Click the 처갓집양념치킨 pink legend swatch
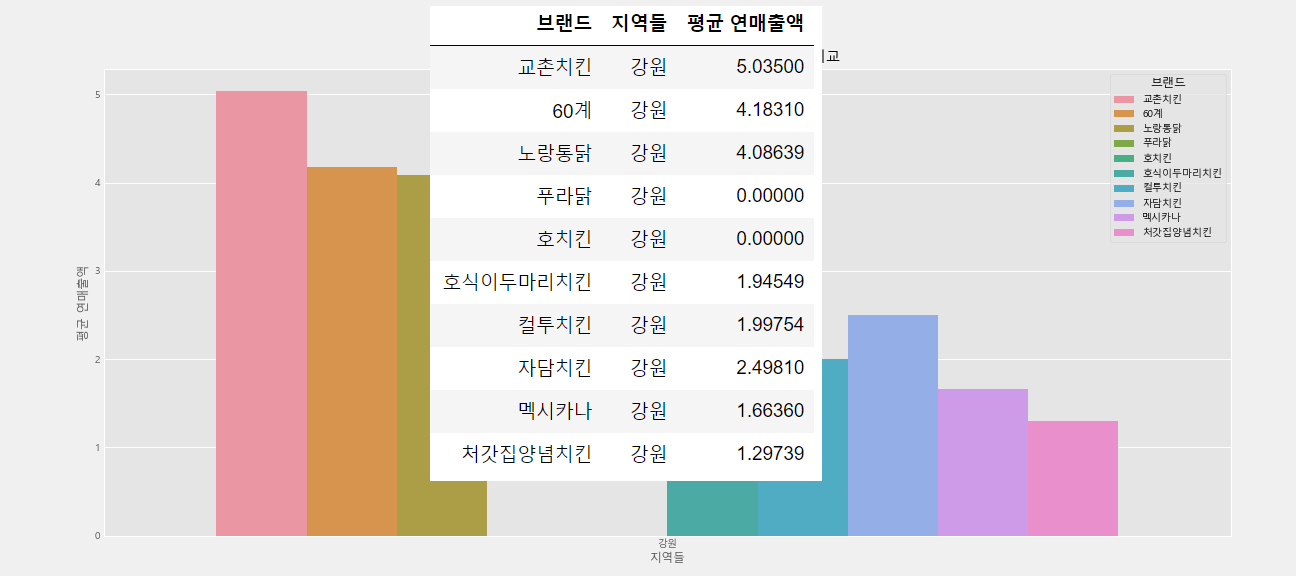Viewport: 1296px width, 576px height. pyautogui.click(x=1125, y=232)
